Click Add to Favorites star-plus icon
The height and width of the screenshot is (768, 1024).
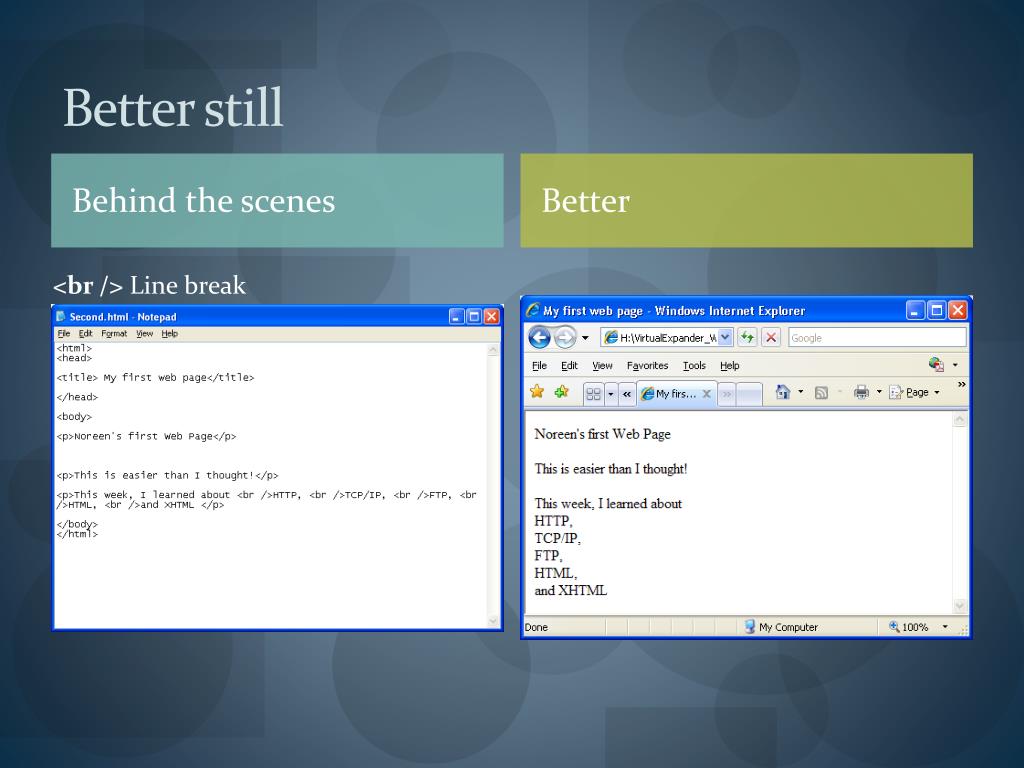(561, 392)
